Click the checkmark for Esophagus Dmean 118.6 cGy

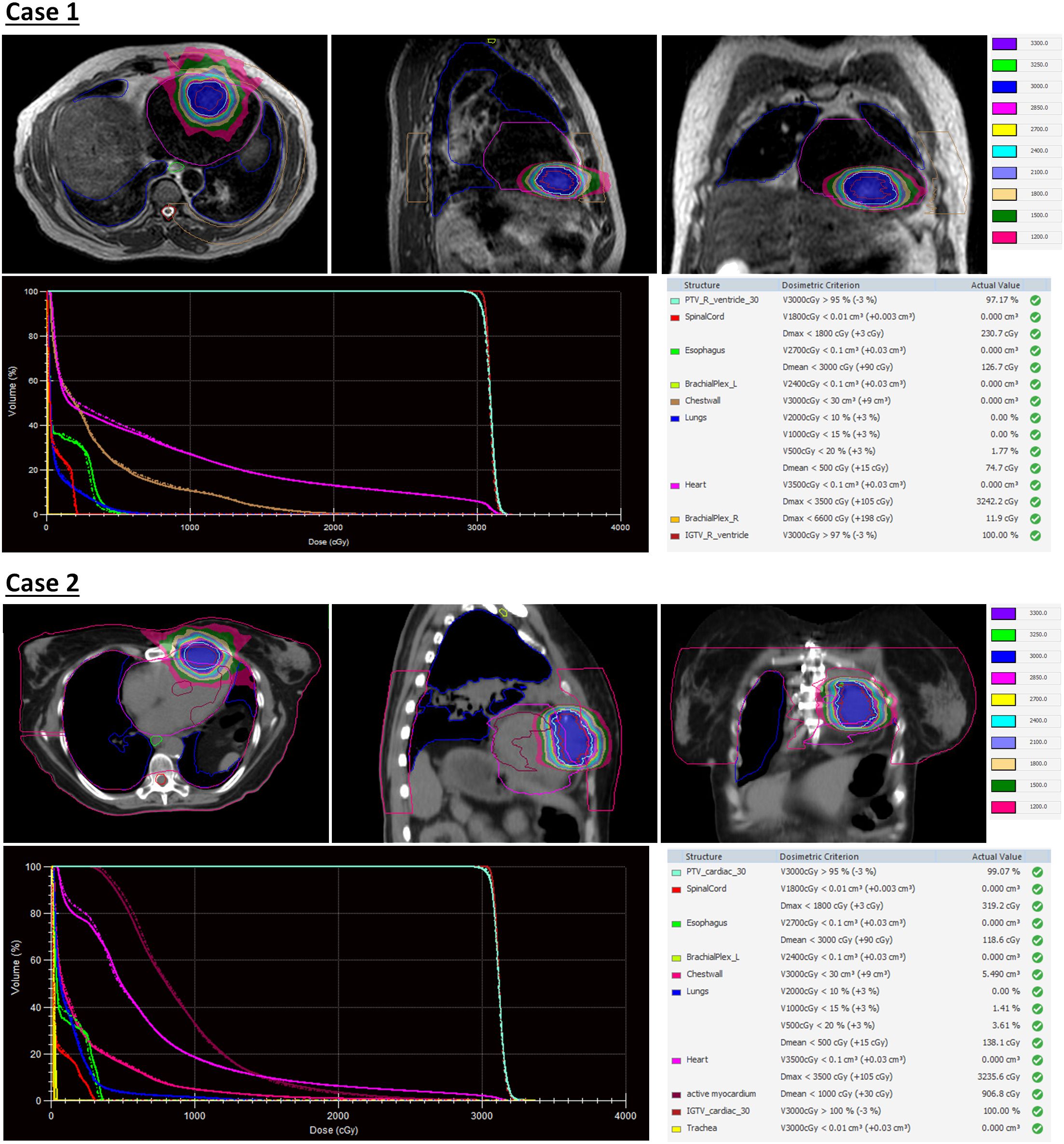pos(1037,940)
